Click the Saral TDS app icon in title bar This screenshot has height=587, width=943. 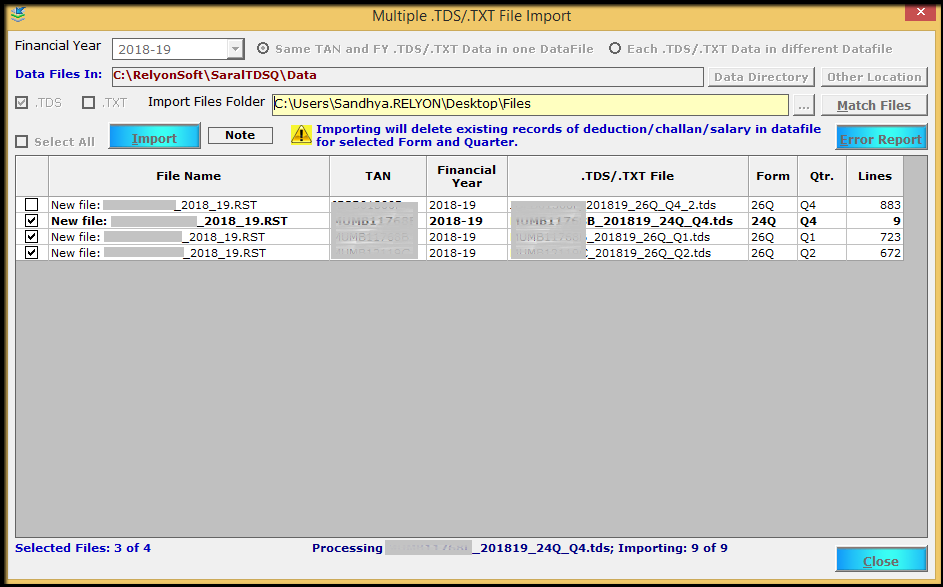tap(18, 14)
